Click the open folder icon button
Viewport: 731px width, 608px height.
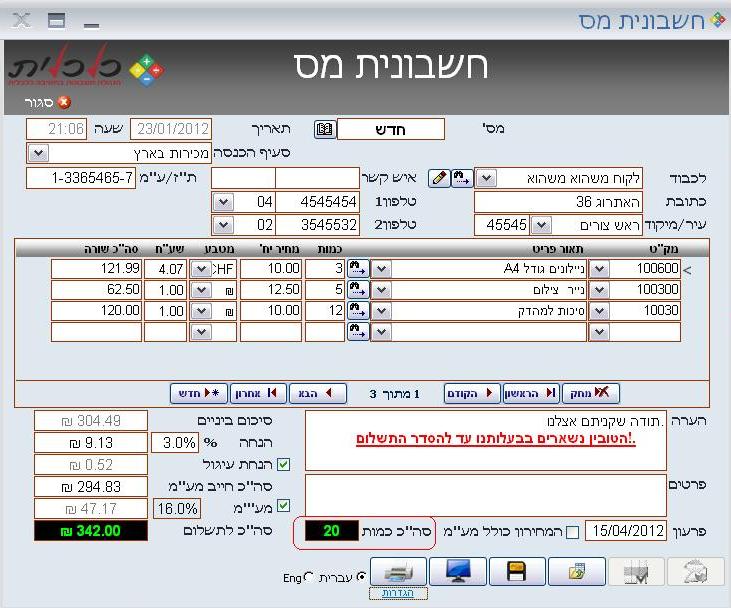pos(577,572)
